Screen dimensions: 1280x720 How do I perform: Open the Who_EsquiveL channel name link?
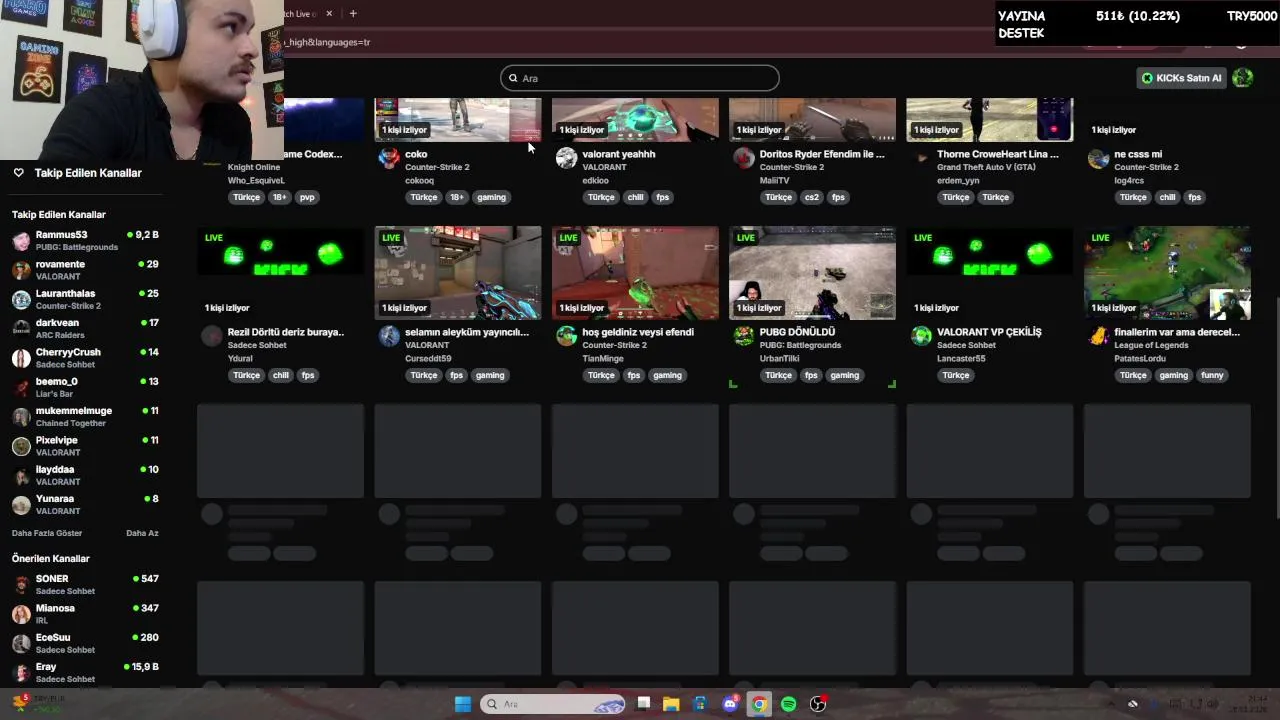(256, 181)
